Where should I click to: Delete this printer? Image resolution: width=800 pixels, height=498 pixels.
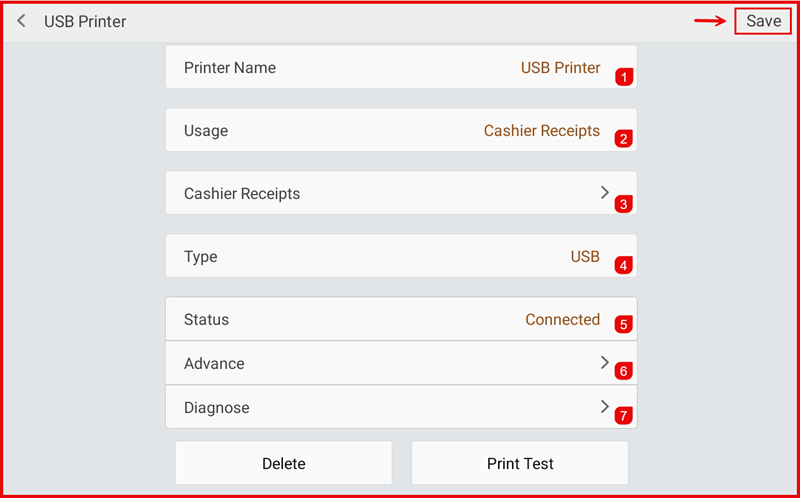tap(284, 463)
